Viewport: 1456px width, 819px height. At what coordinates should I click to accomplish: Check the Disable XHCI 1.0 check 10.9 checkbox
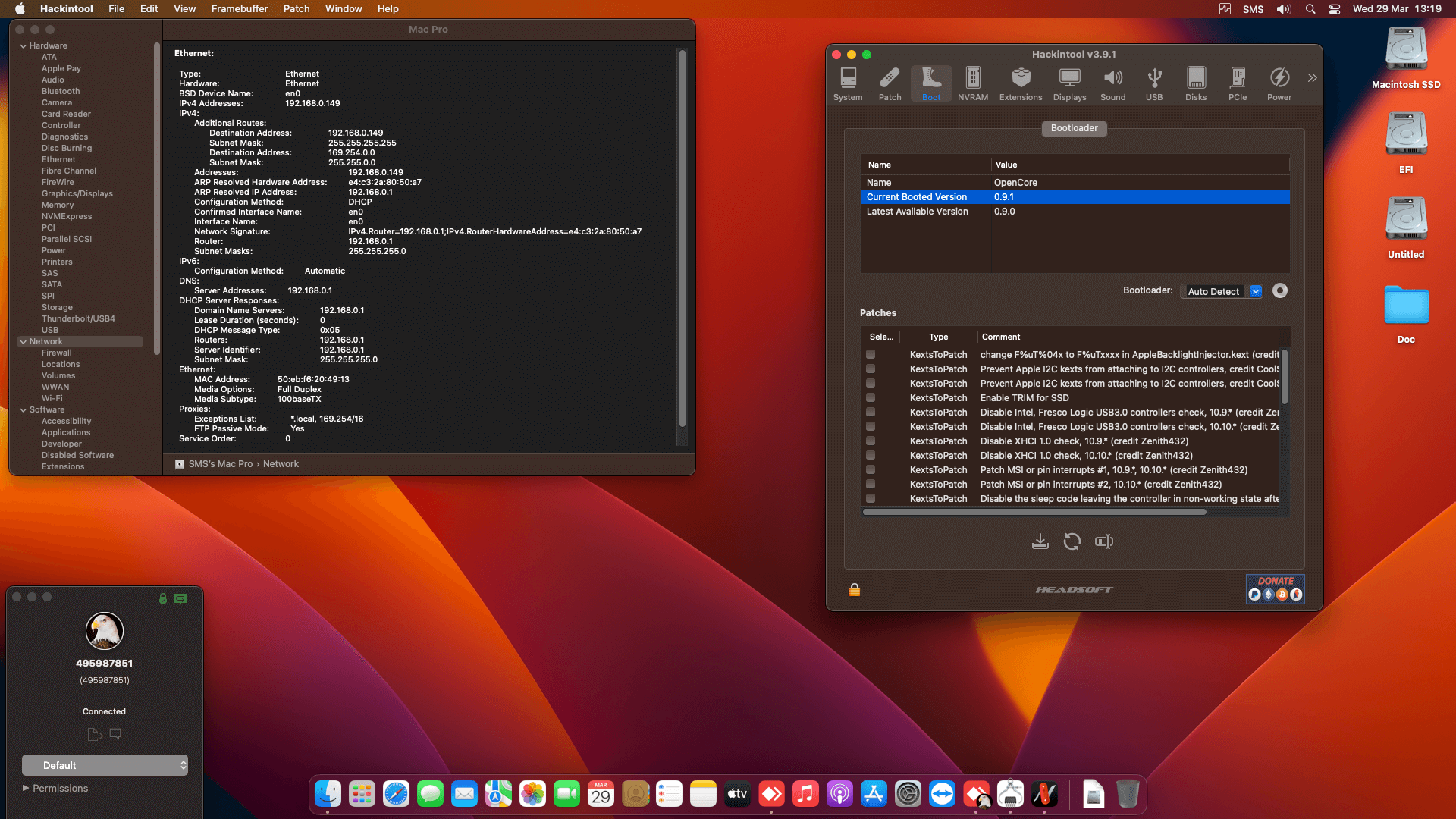pyautogui.click(x=871, y=441)
